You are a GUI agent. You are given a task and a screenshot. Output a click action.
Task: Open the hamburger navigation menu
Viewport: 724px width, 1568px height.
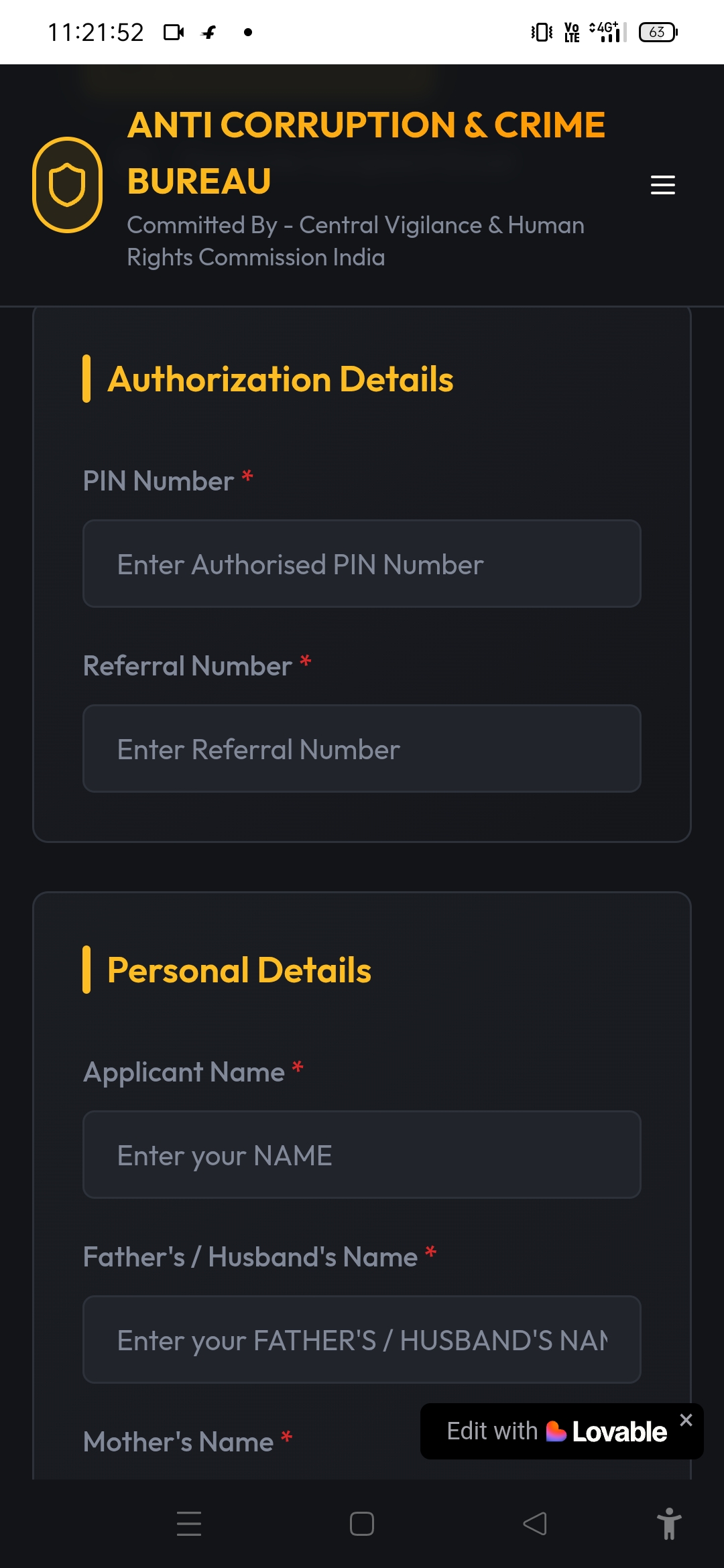(x=662, y=185)
